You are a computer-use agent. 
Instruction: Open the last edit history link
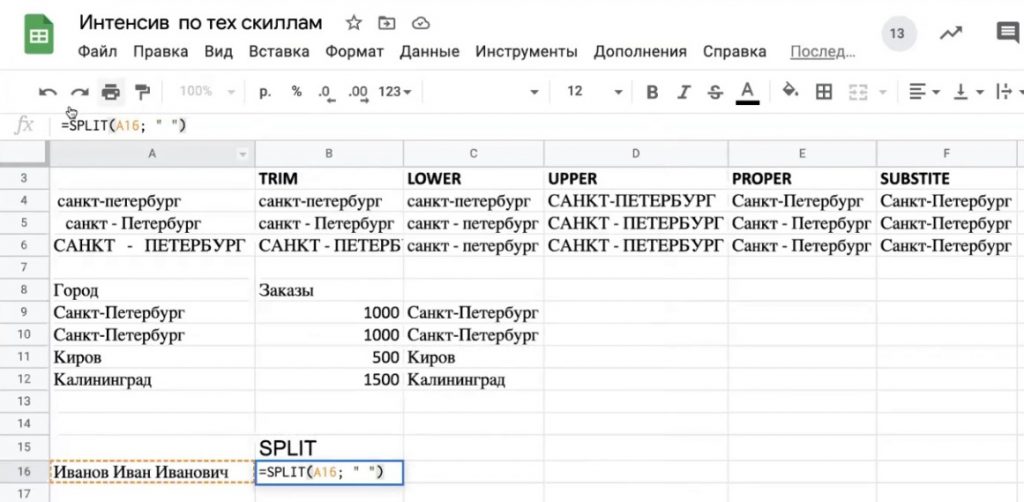point(823,52)
